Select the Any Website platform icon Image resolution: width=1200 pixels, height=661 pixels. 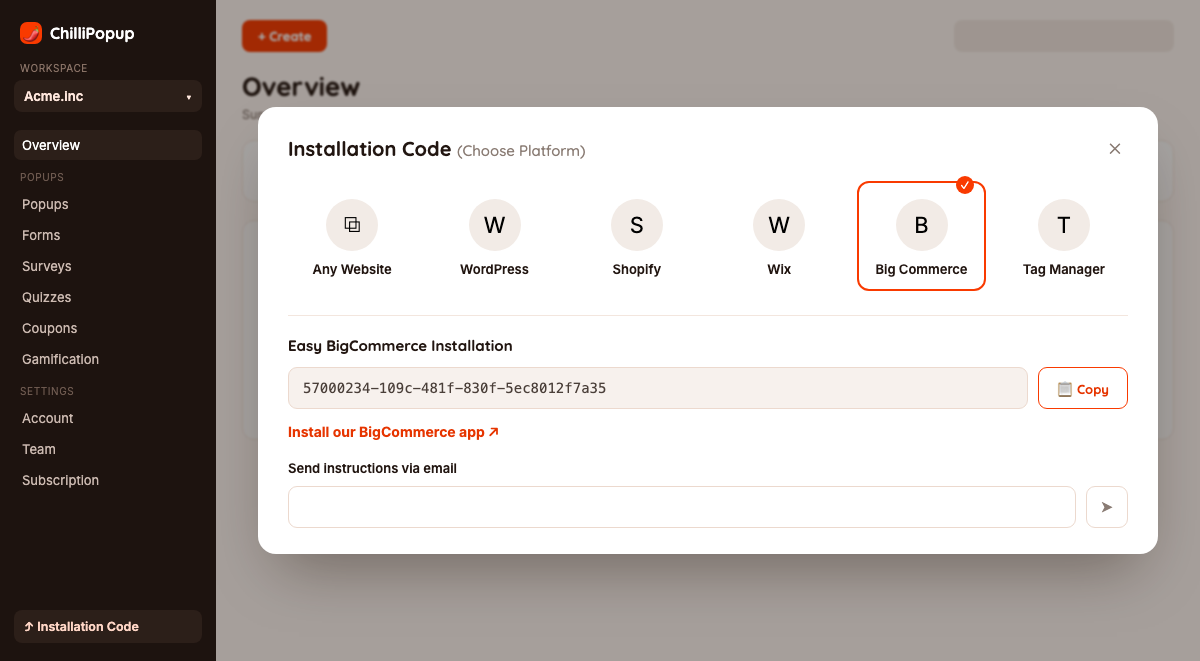coord(352,225)
